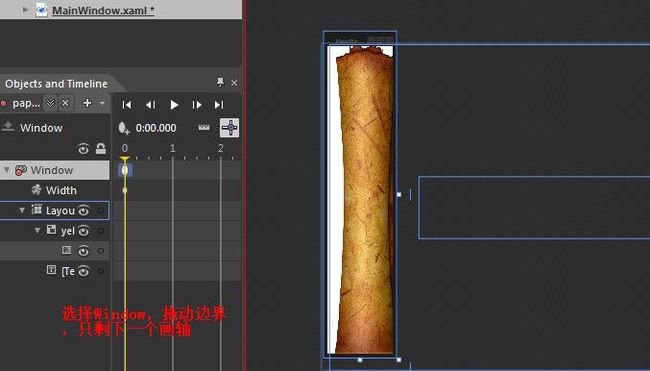Hide the [Te element via eye icon
Image resolution: width=650 pixels, height=371 pixels.
(83, 271)
